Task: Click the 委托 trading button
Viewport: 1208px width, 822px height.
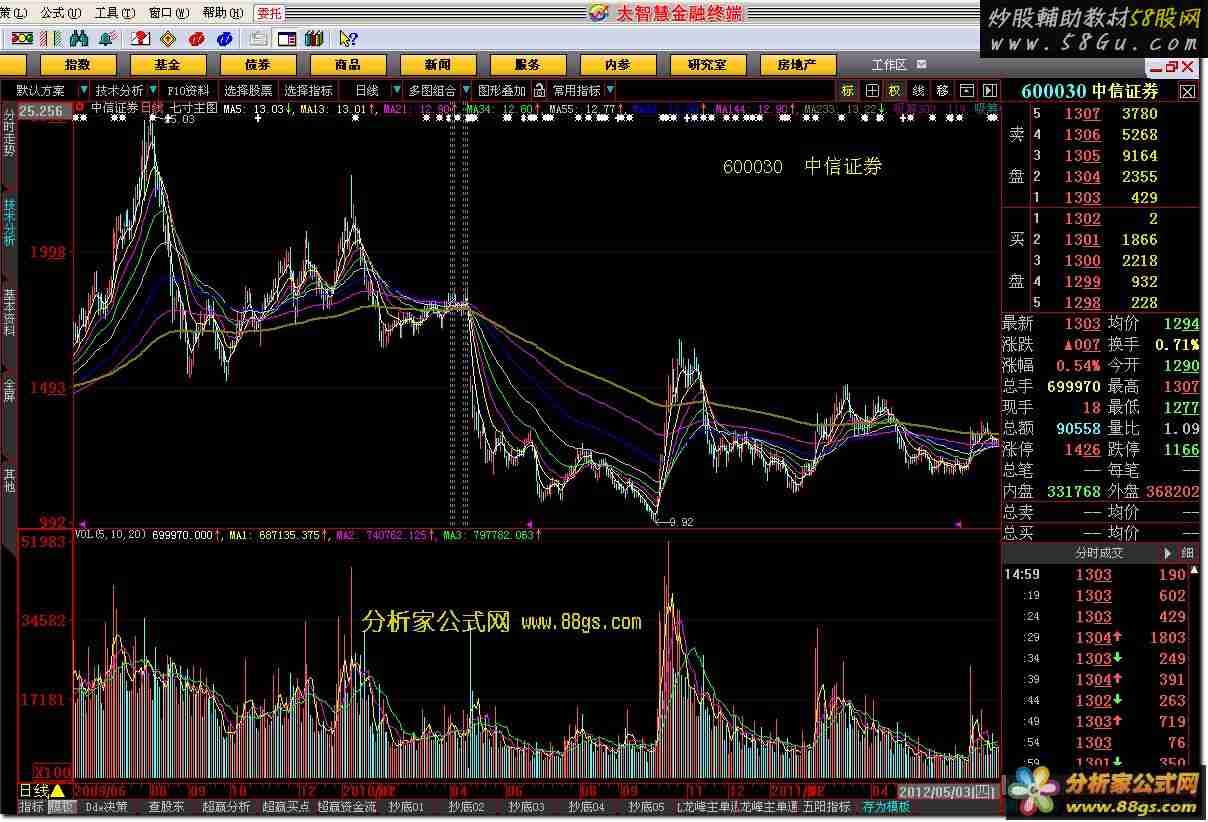Action: pos(269,13)
